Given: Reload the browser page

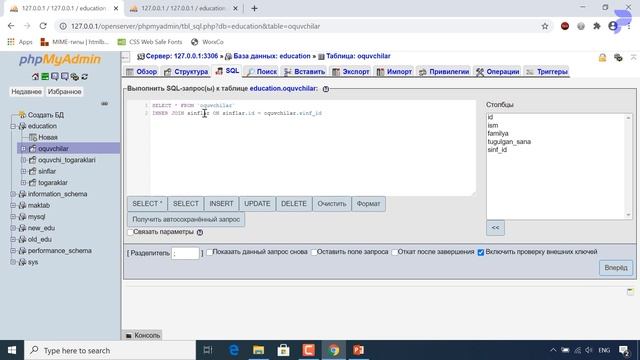Looking at the screenshot, I should pos(43,26).
